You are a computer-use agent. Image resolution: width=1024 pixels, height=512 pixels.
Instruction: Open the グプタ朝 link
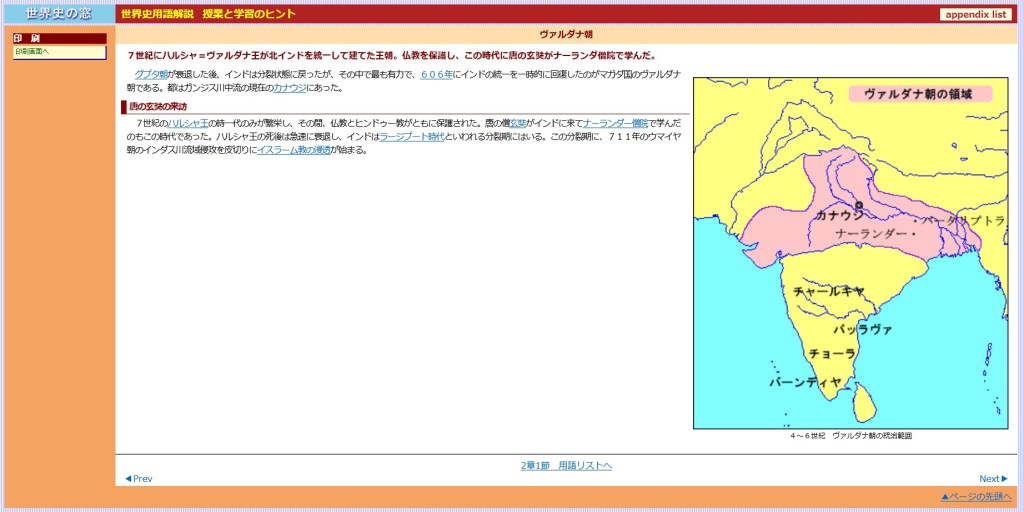tap(151, 74)
